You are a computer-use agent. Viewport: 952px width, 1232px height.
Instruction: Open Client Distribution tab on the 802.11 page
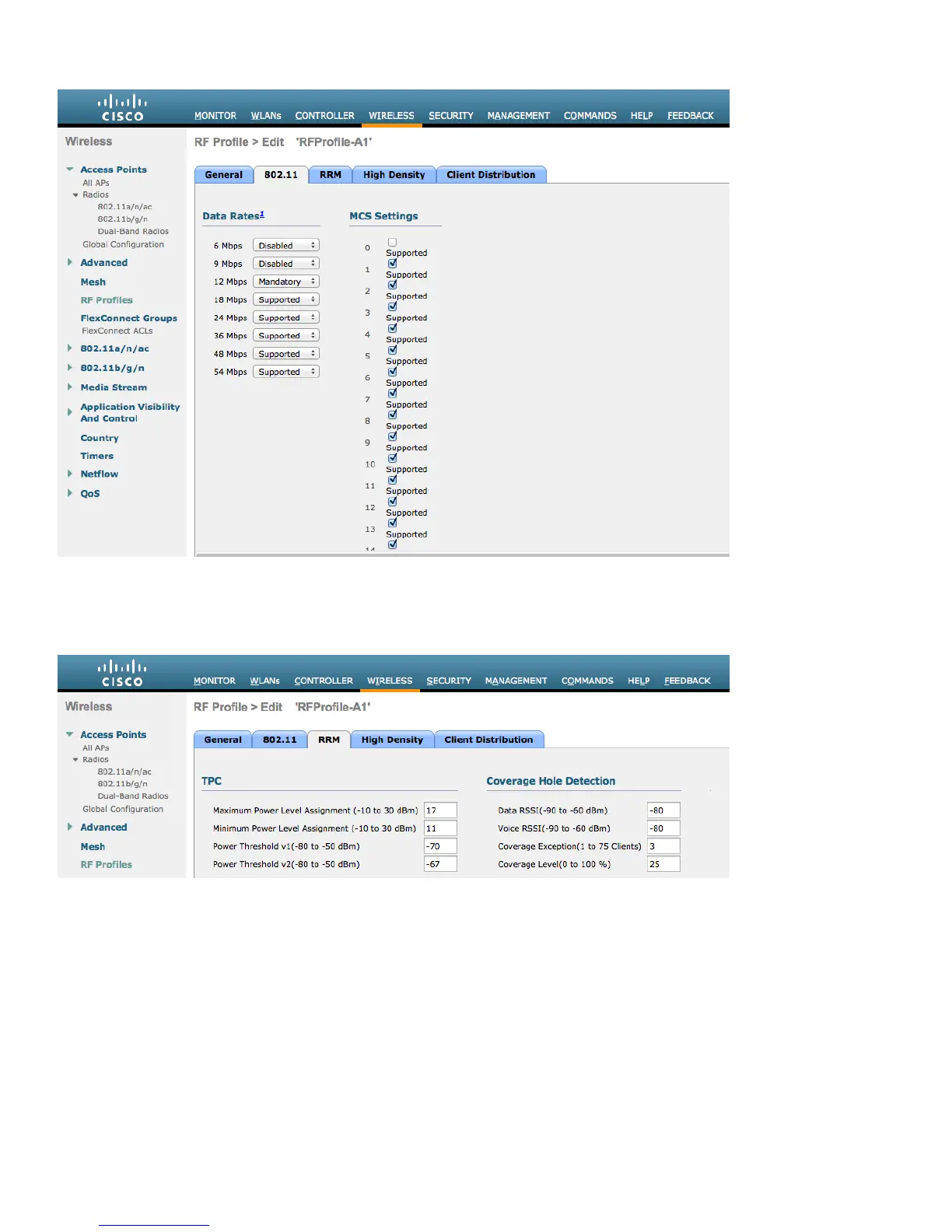[491, 175]
